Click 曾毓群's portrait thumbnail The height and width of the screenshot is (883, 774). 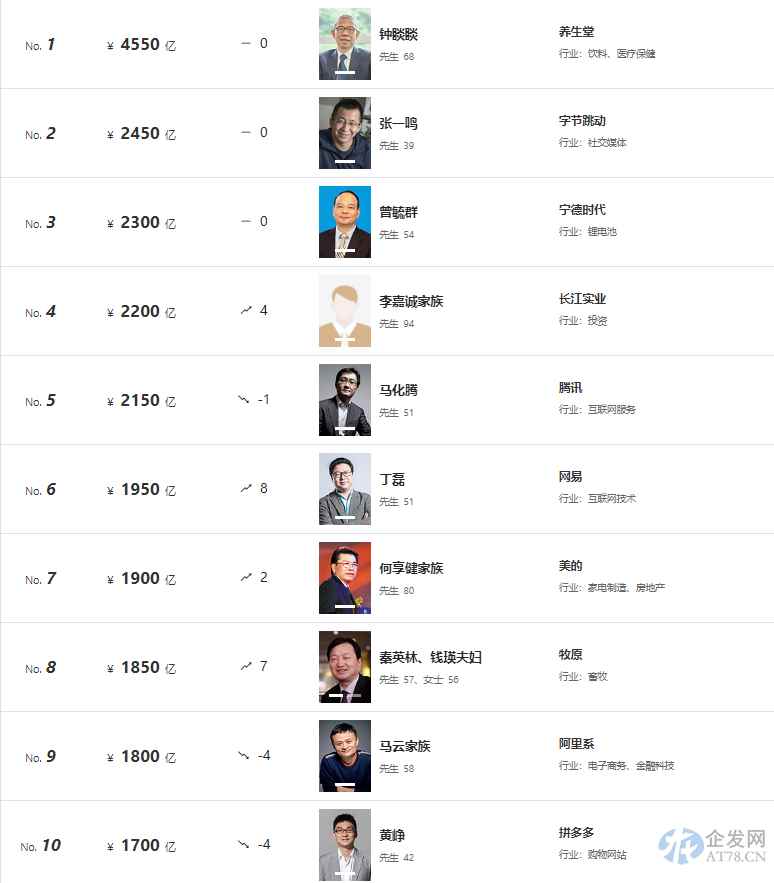tap(344, 222)
